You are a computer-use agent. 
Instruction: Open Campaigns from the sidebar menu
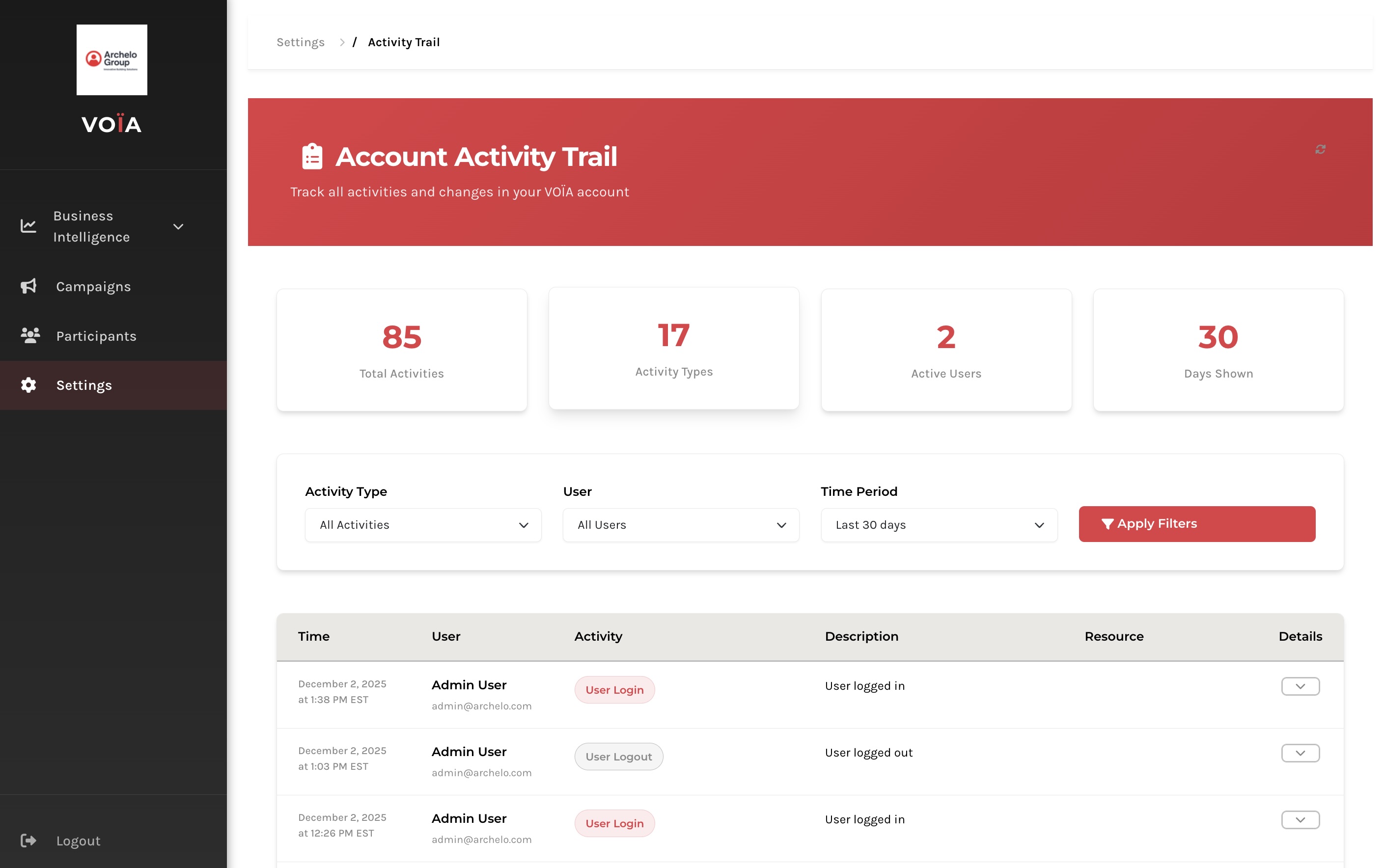click(93, 286)
